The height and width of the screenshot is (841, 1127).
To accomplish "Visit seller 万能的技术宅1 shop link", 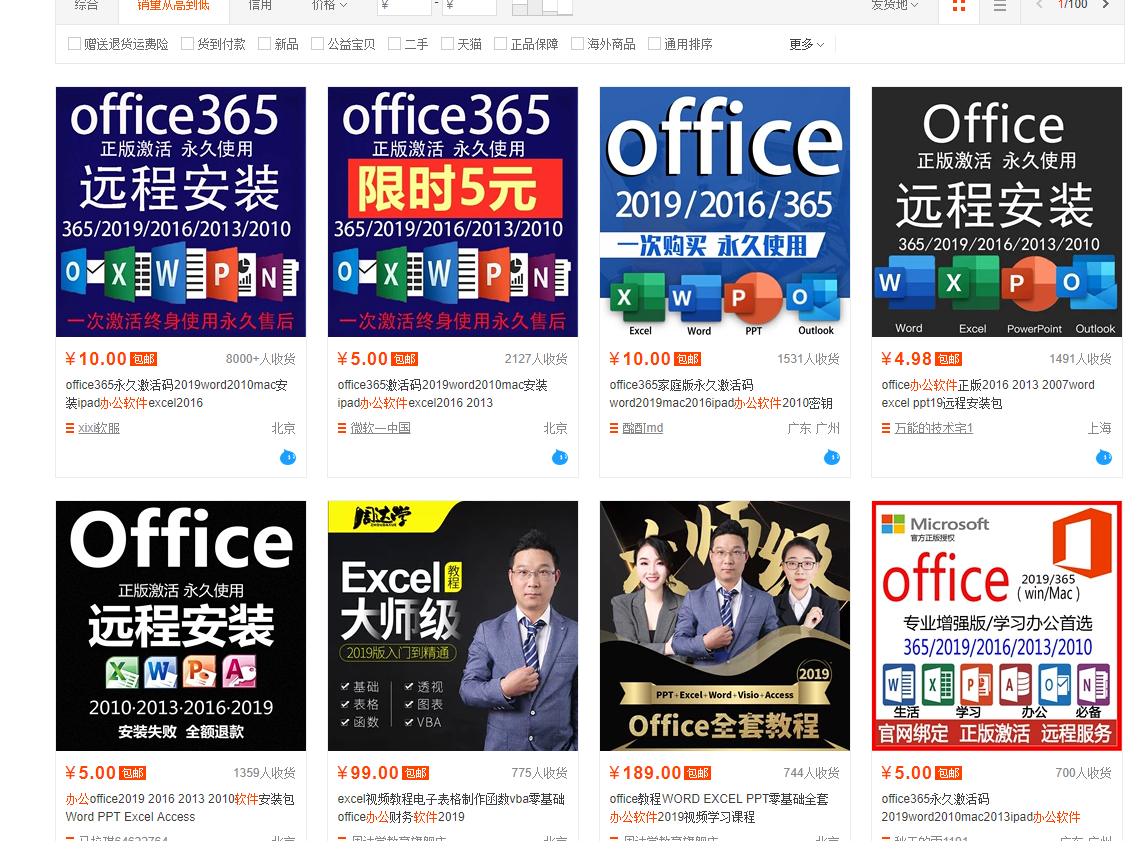I will coord(934,428).
